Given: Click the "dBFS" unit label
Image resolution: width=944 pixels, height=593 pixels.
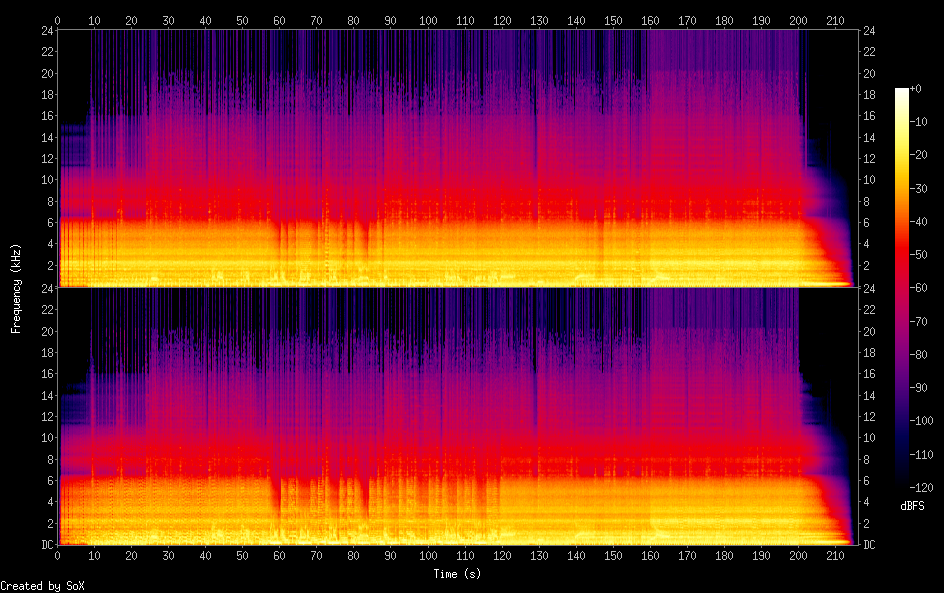Looking at the screenshot, I should point(912,506).
